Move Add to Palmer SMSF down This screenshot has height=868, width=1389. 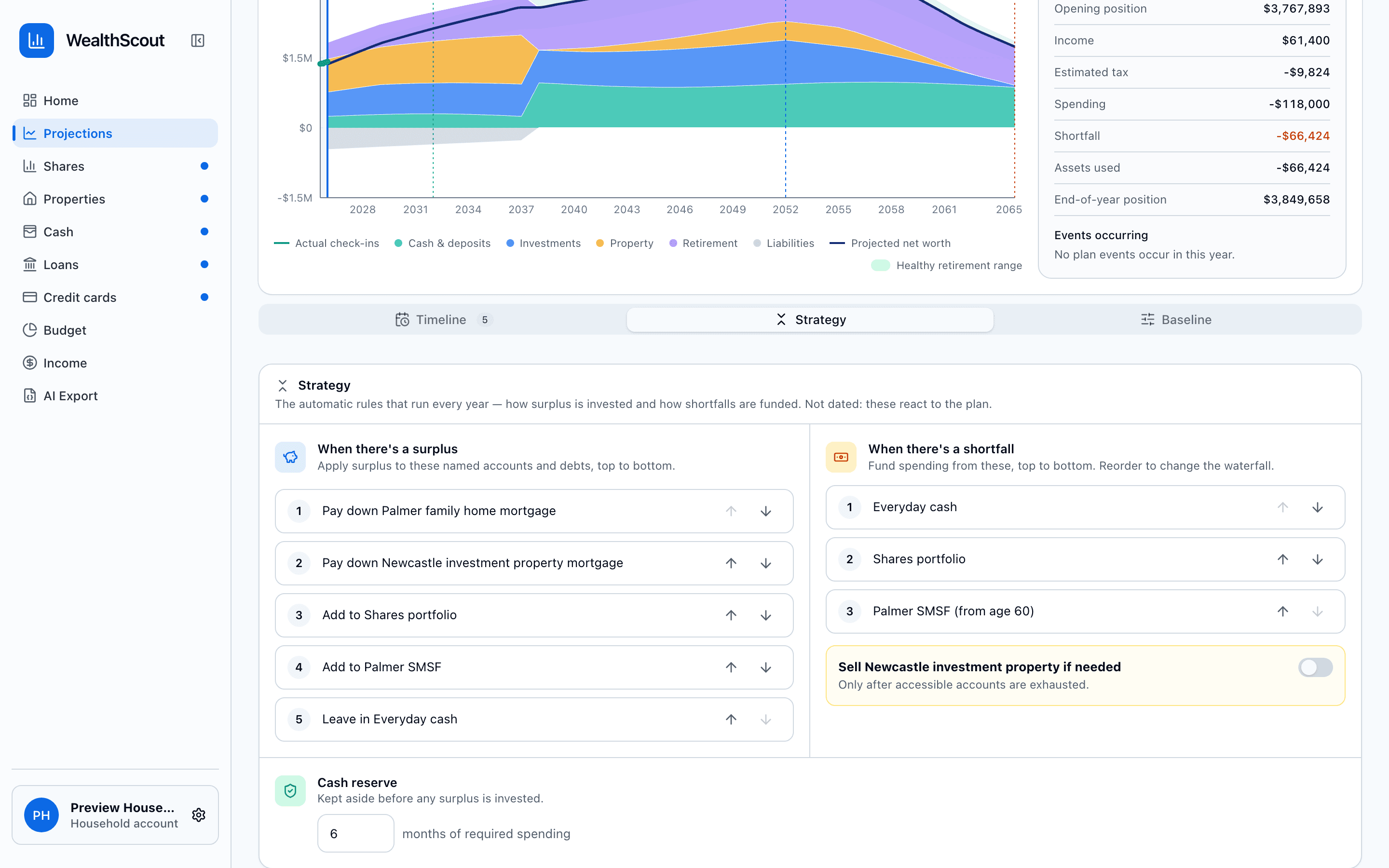(766, 667)
